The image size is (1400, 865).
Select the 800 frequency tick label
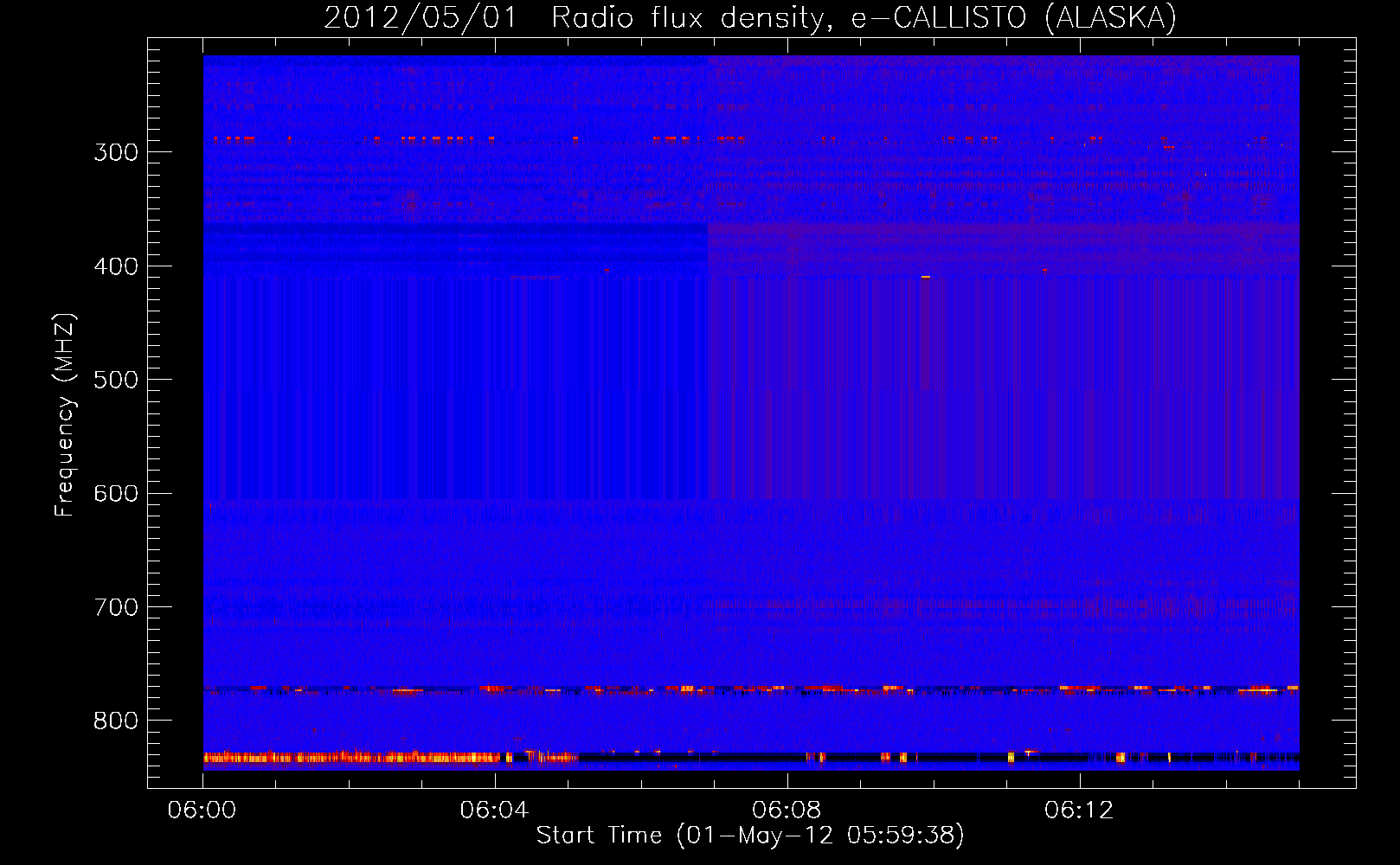pos(116,721)
